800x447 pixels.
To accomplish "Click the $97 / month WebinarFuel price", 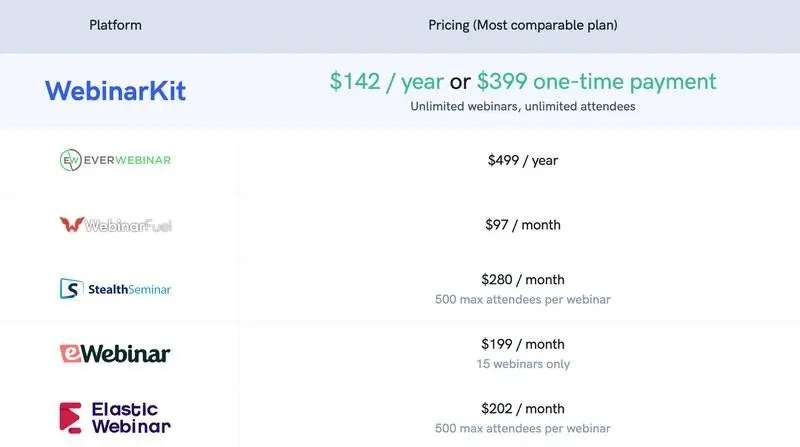I will 524,225.
